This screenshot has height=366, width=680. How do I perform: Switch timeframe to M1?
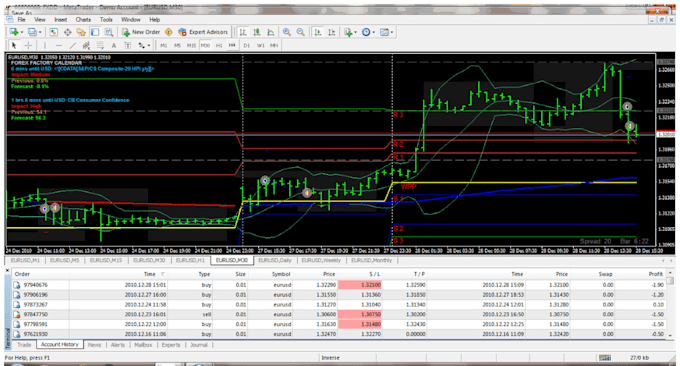click(x=163, y=45)
